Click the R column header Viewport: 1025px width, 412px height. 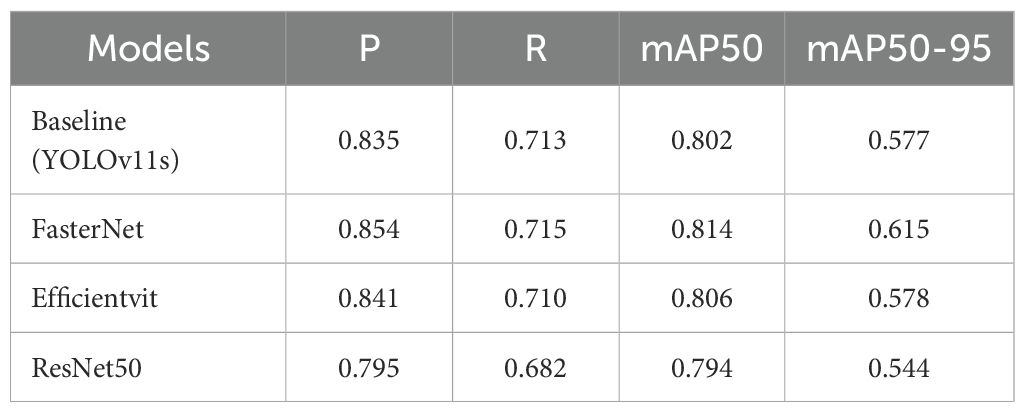coord(536,48)
